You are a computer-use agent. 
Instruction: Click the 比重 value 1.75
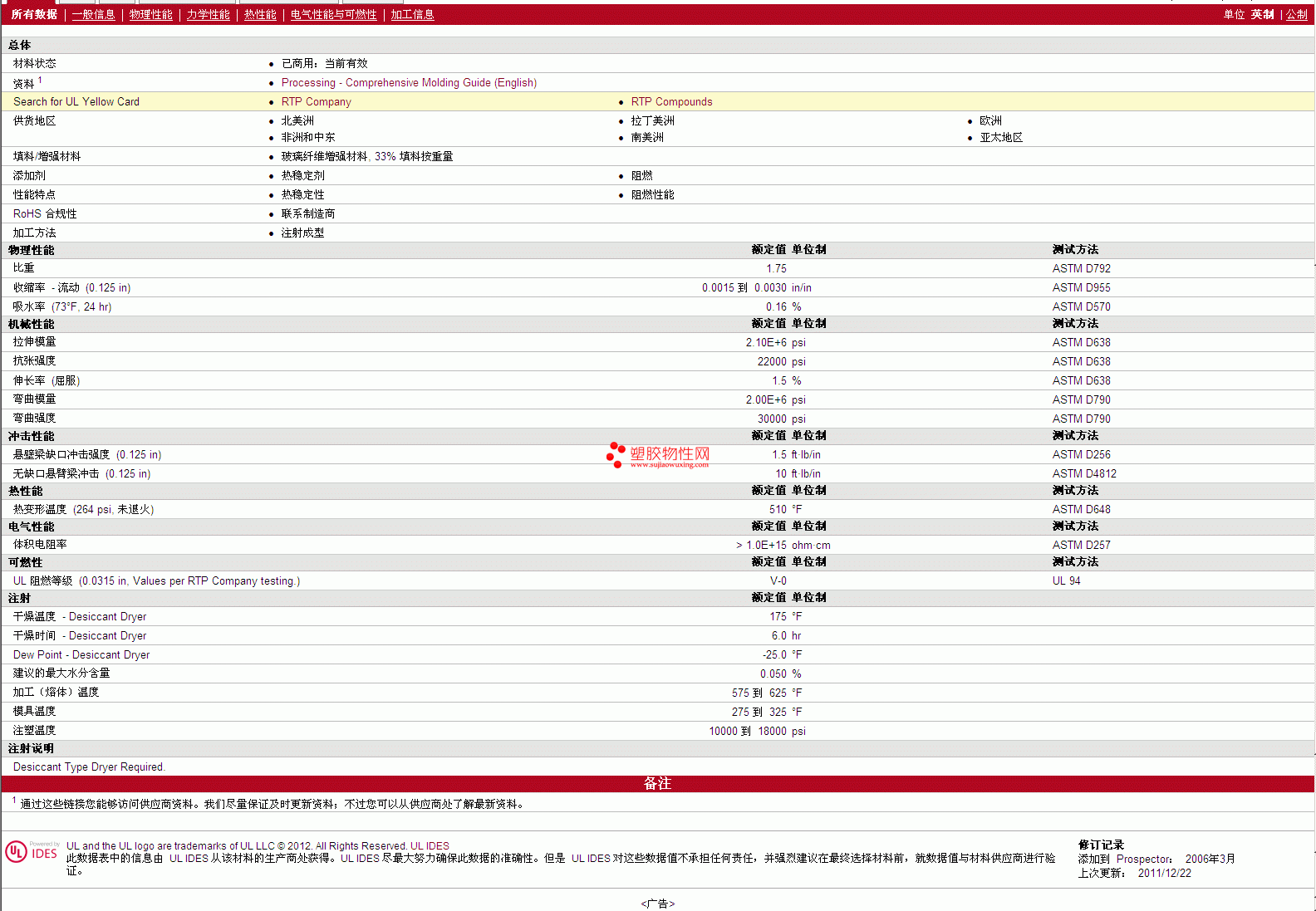click(776, 269)
